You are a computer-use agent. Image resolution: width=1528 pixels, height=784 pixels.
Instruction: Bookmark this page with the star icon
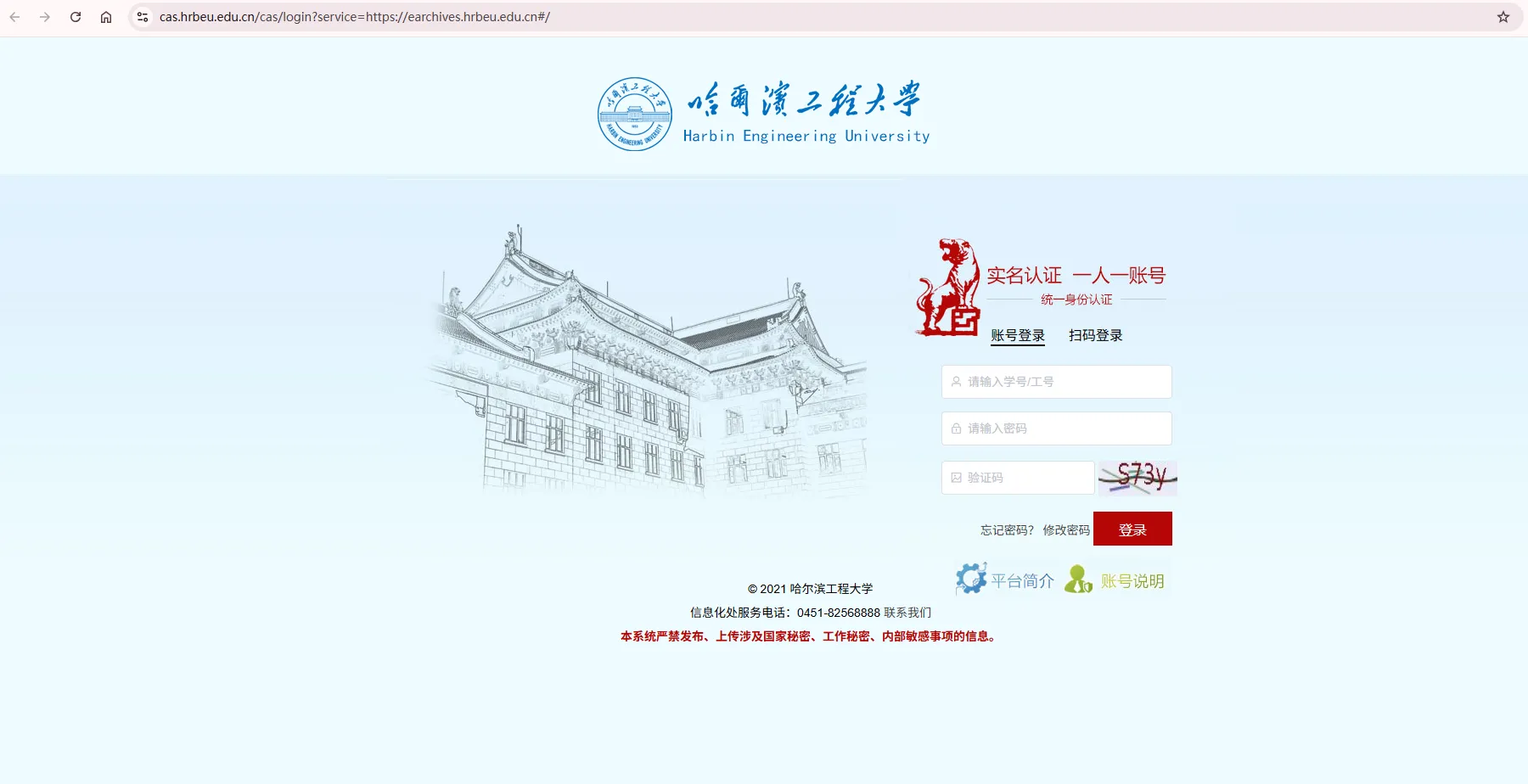pos(1503,17)
